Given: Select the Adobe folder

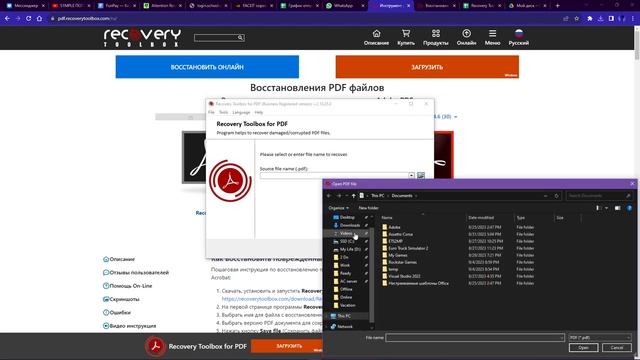Looking at the screenshot, I should pyautogui.click(x=394, y=227).
